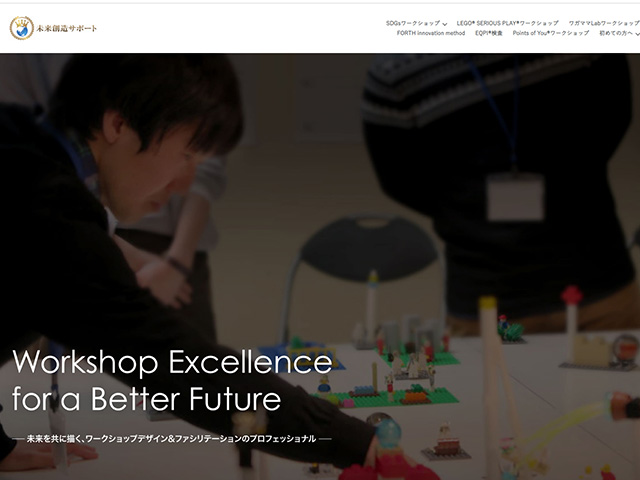Click the red-topped LEGO tower in photo
This screenshot has height=480, width=640.
click(571, 322)
